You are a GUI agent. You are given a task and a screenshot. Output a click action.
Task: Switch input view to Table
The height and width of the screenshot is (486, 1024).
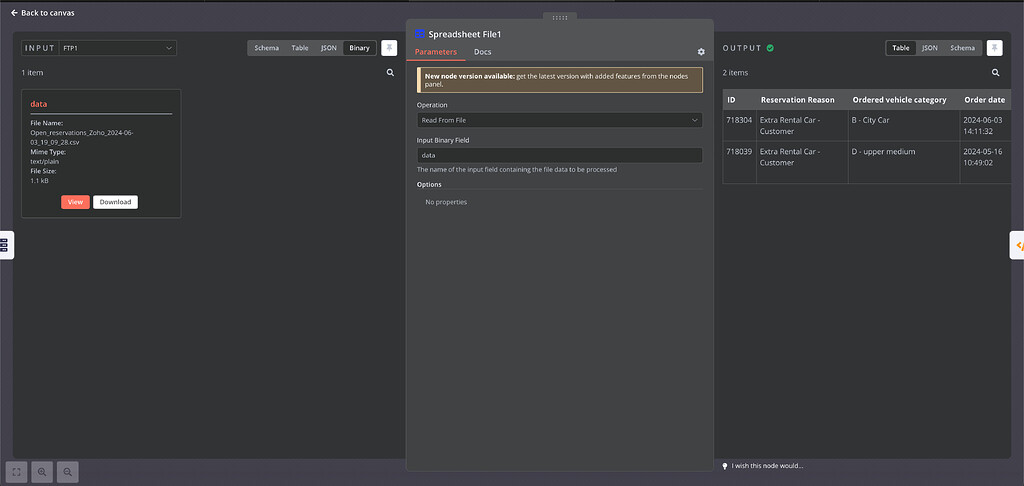[300, 48]
